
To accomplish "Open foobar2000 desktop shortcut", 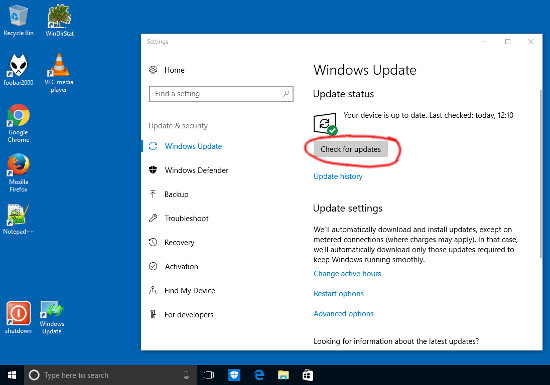I will click(x=18, y=69).
